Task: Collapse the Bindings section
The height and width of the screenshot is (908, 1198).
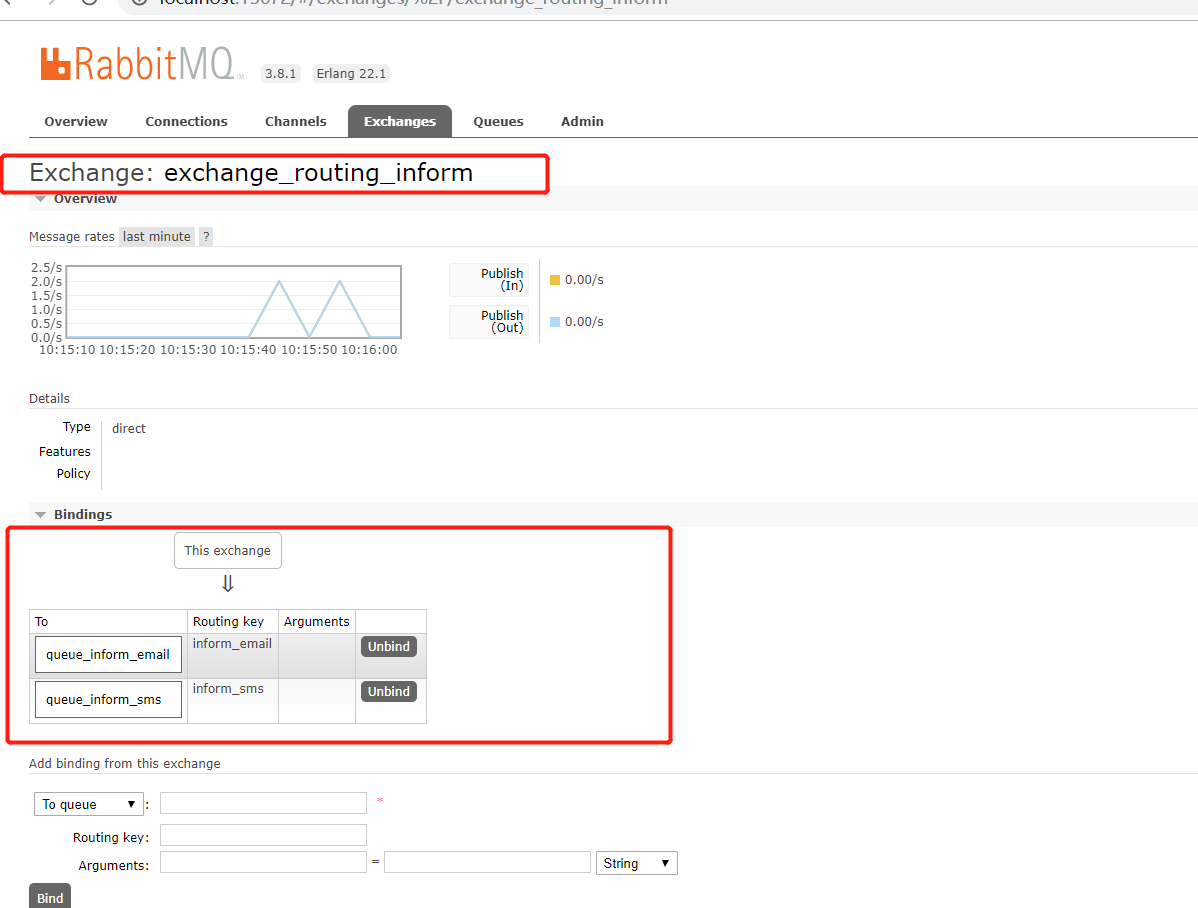Action: click(40, 514)
